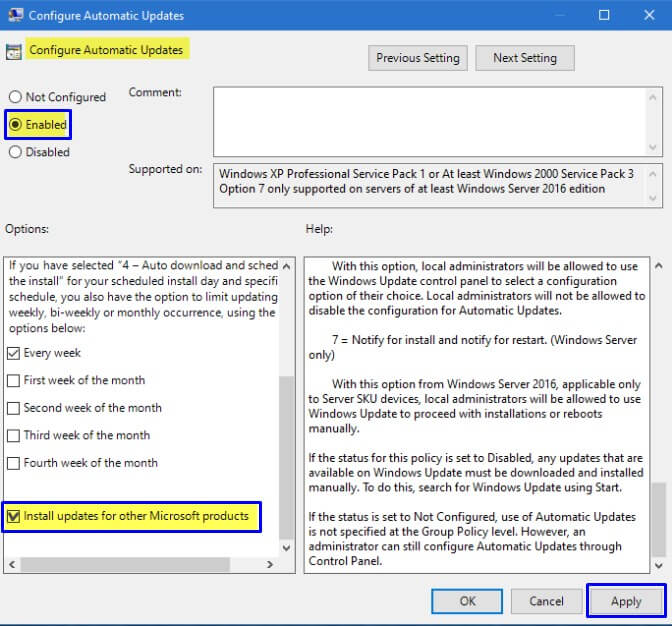The width and height of the screenshot is (672, 626).
Task: Click the Options pane horizontal scrollbar thumb
Action: coord(125,564)
